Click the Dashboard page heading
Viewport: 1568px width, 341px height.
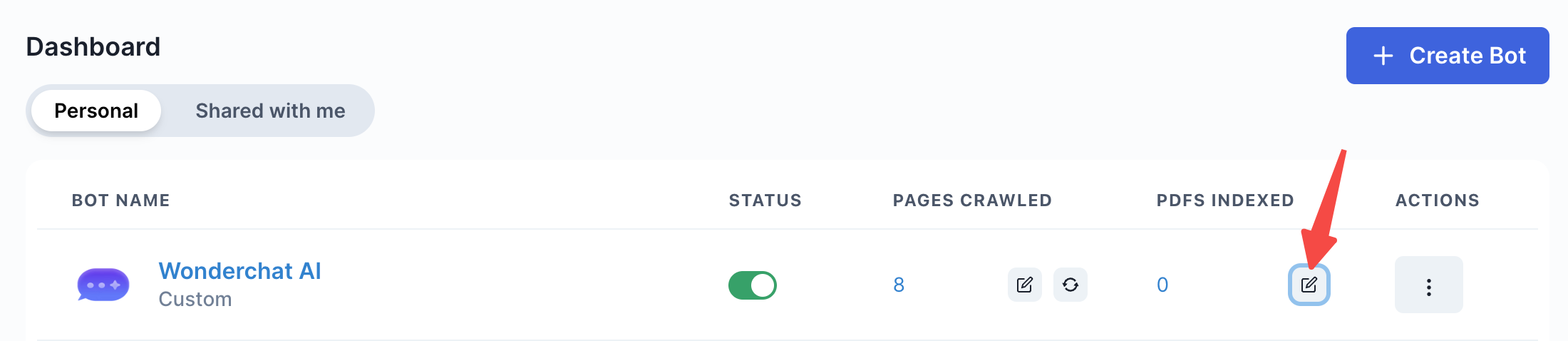tap(93, 47)
